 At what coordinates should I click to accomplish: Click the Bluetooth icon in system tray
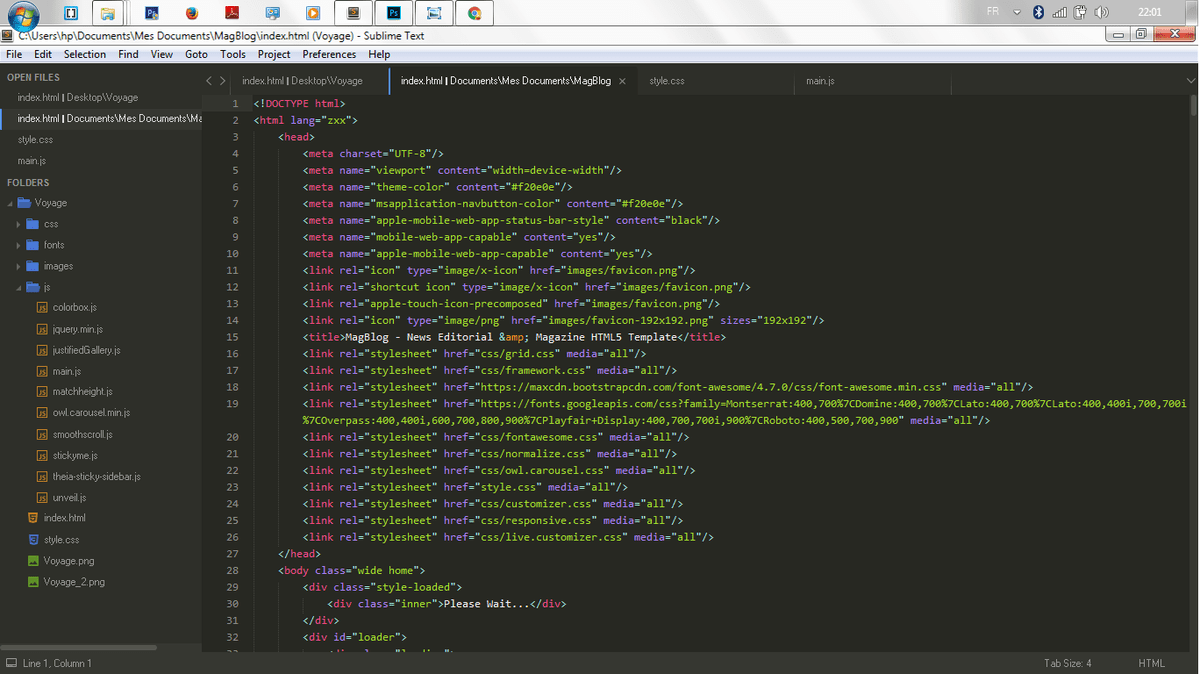click(1038, 13)
